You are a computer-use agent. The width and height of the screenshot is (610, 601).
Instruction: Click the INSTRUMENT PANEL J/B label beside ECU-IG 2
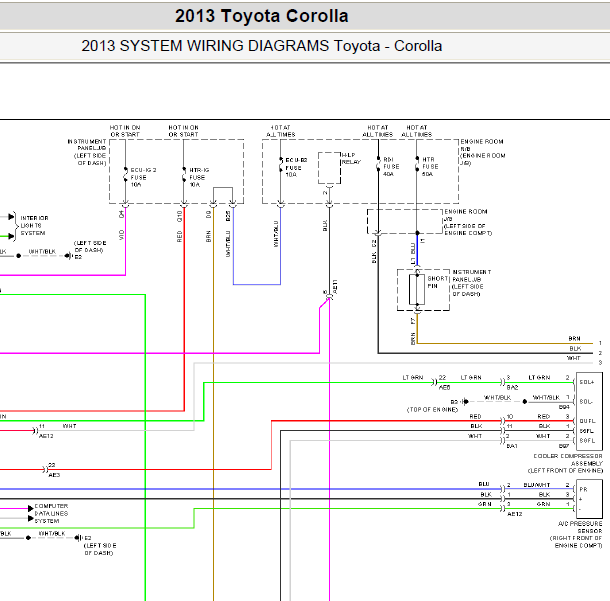87,152
